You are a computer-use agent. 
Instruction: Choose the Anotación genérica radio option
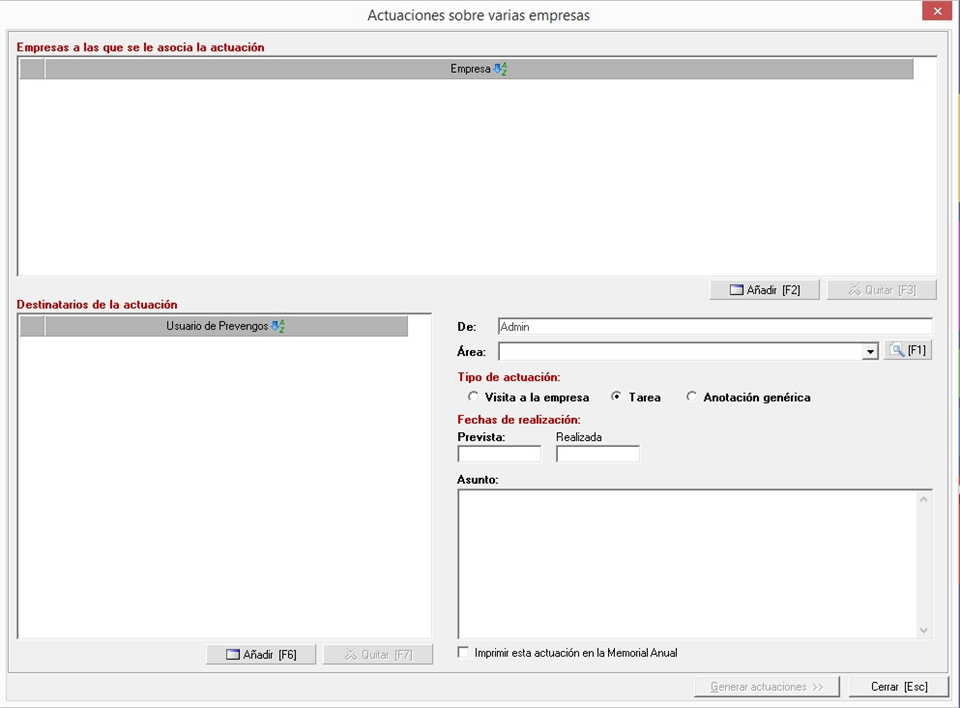[691, 397]
